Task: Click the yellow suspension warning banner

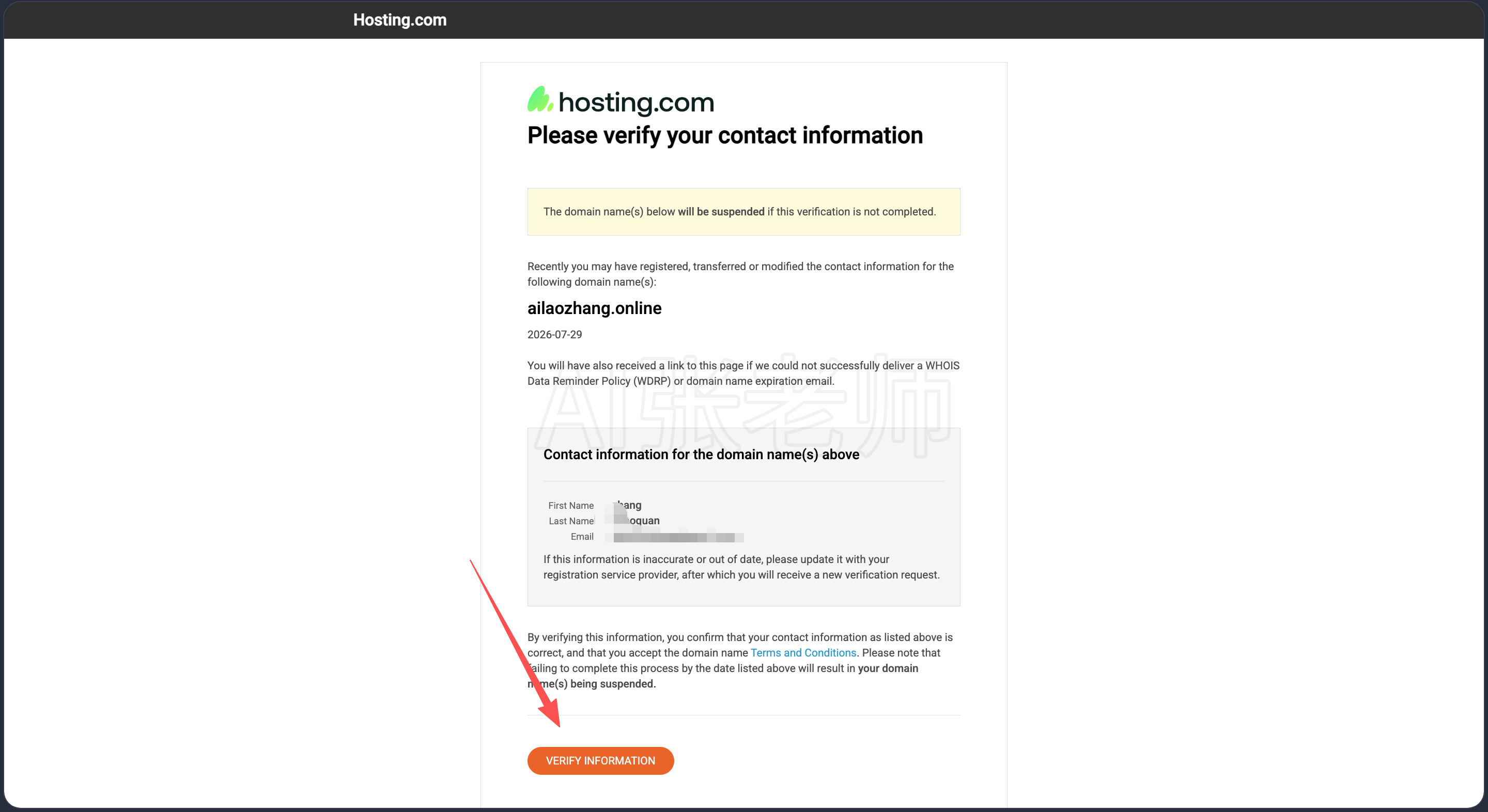Action: (743, 211)
